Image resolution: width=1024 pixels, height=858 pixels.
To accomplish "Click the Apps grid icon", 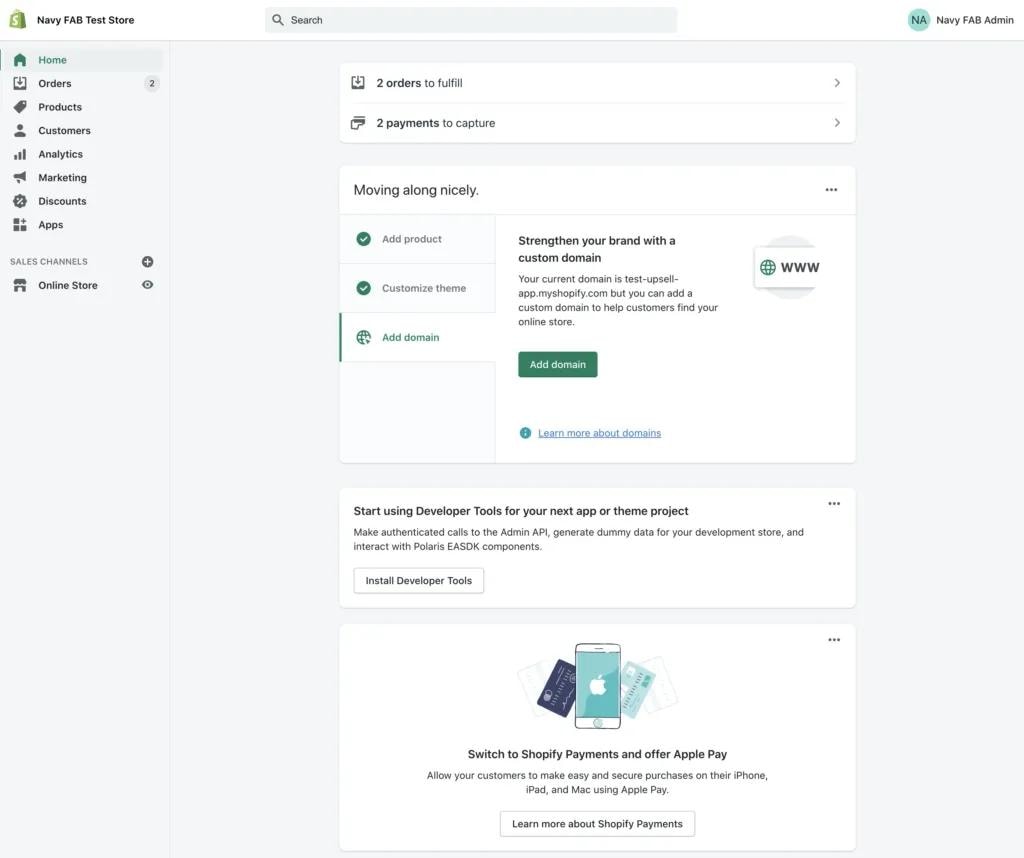I will [20, 225].
